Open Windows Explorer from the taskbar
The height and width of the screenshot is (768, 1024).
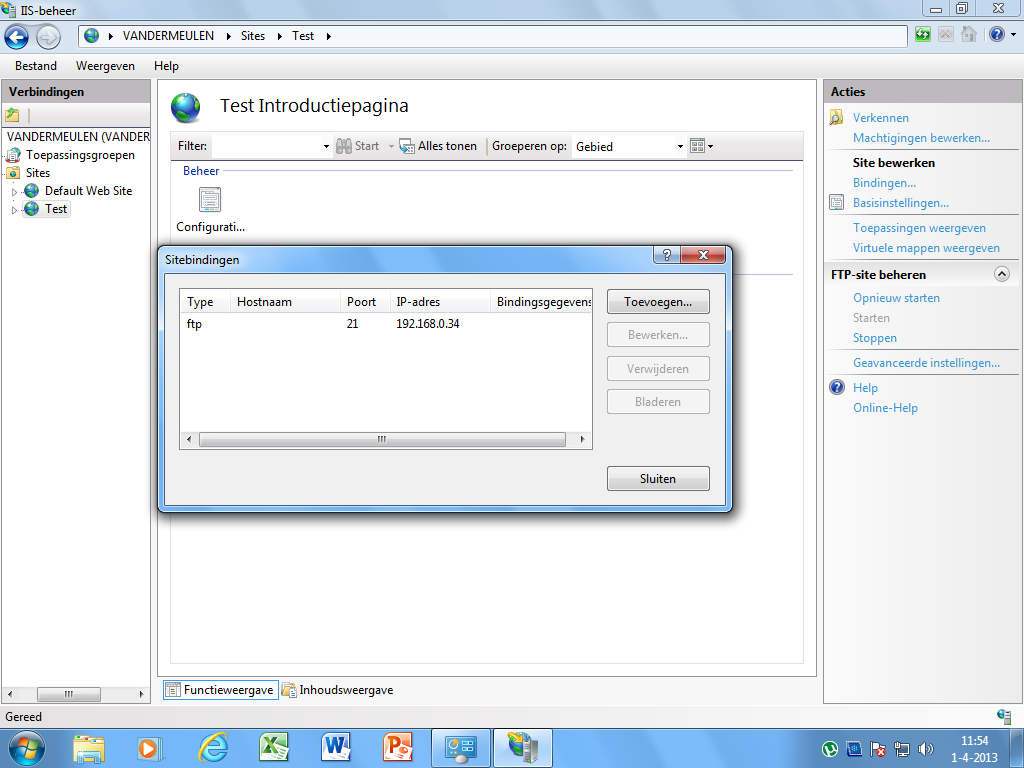pyautogui.click(x=89, y=748)
